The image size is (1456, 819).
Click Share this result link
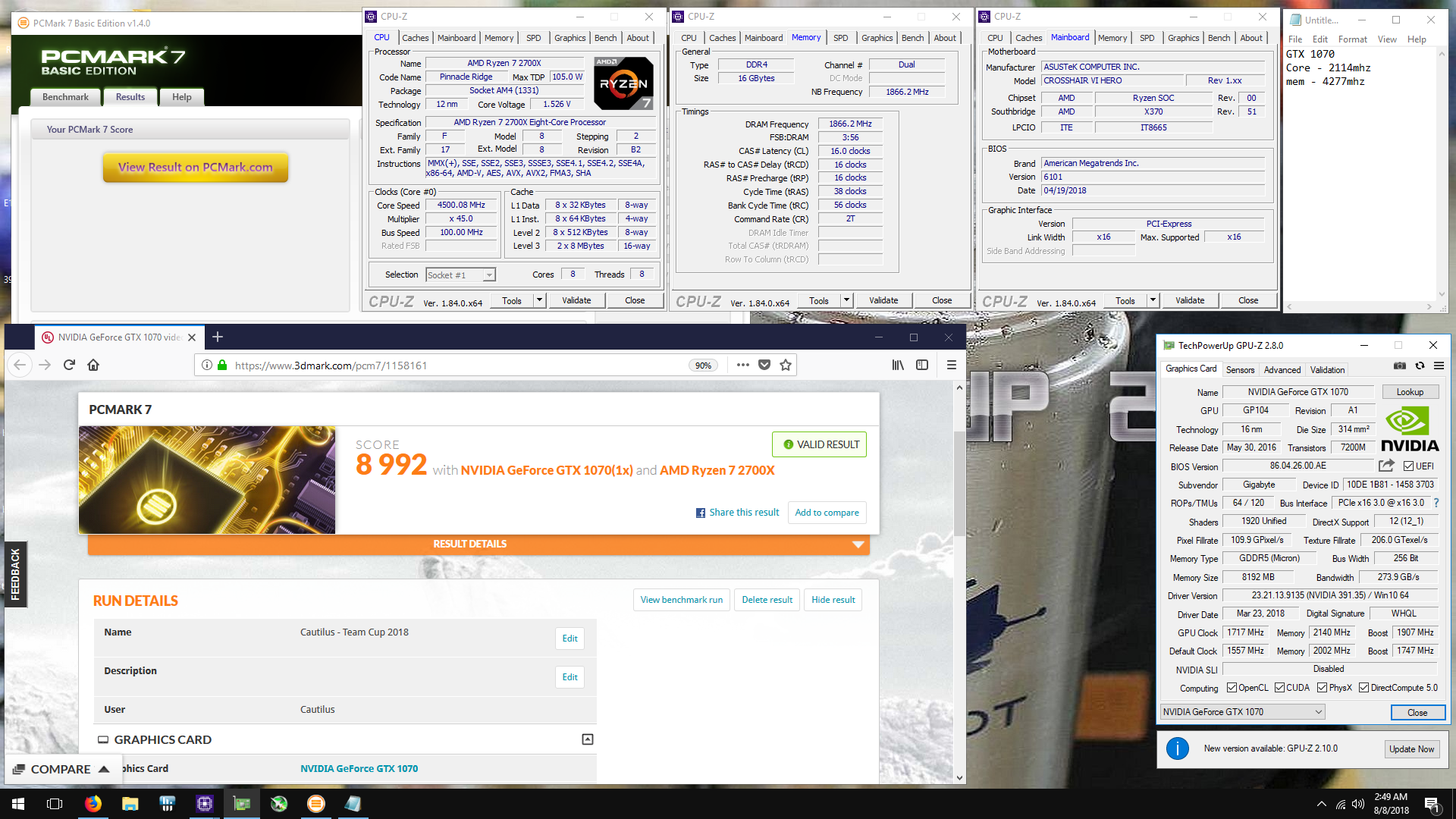coord(737,513)
